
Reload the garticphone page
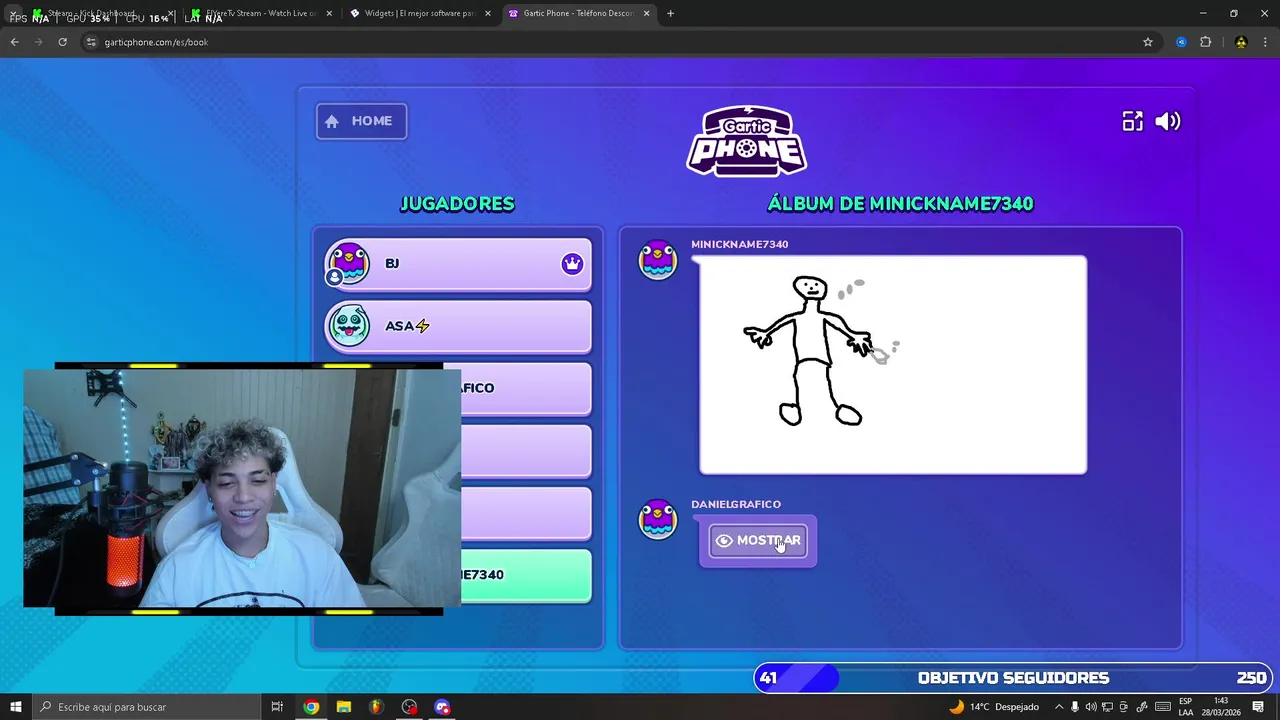tap(62, 42)
